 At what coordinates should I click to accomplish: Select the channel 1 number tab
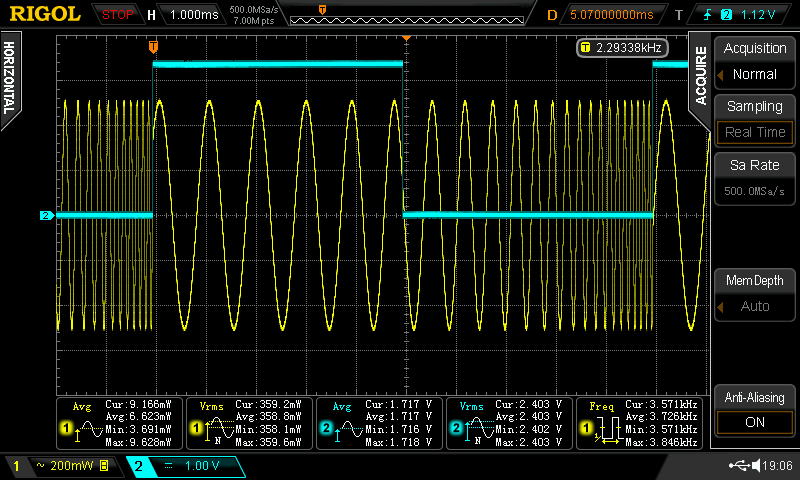tap(16, 466)
